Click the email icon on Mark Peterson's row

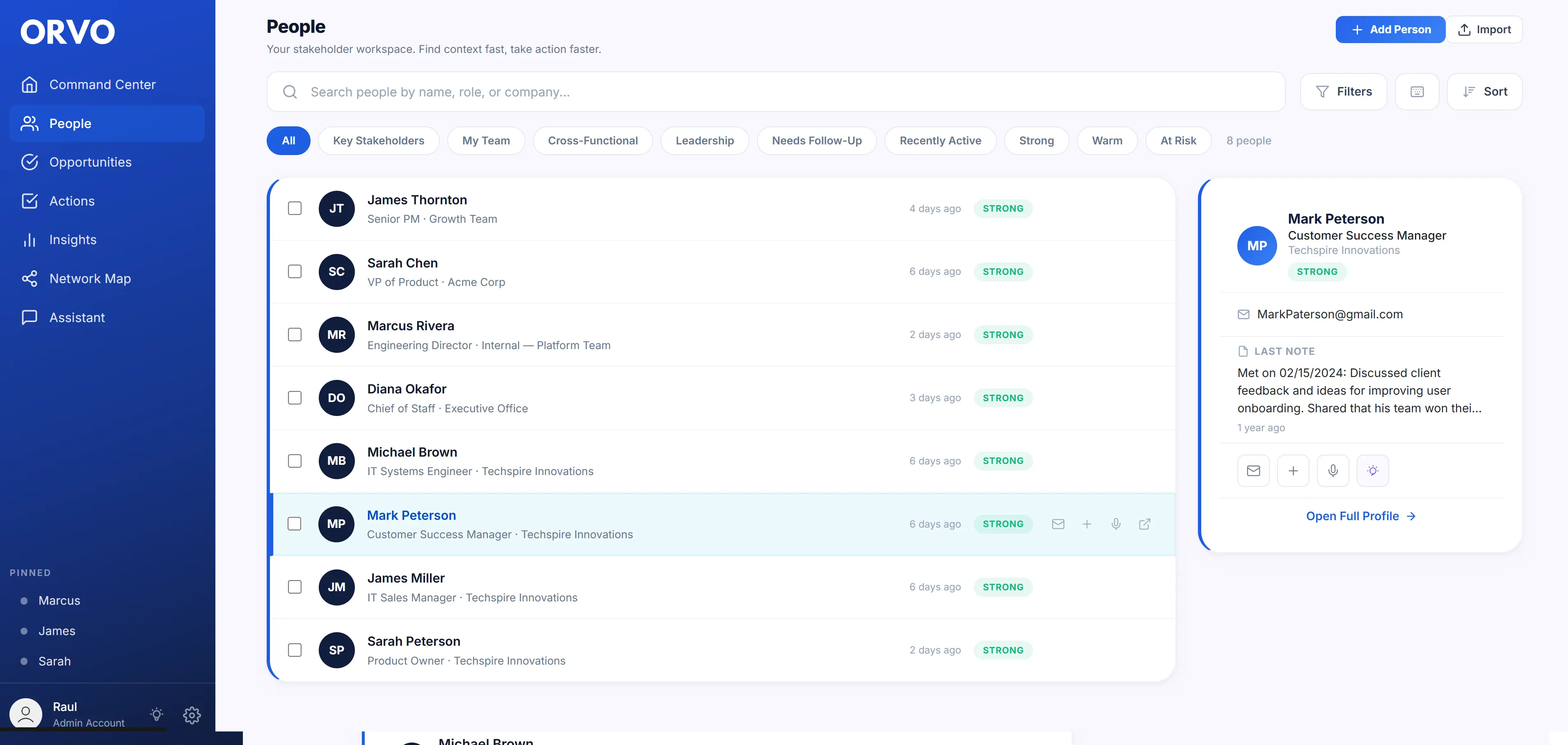click(1058, 523)
